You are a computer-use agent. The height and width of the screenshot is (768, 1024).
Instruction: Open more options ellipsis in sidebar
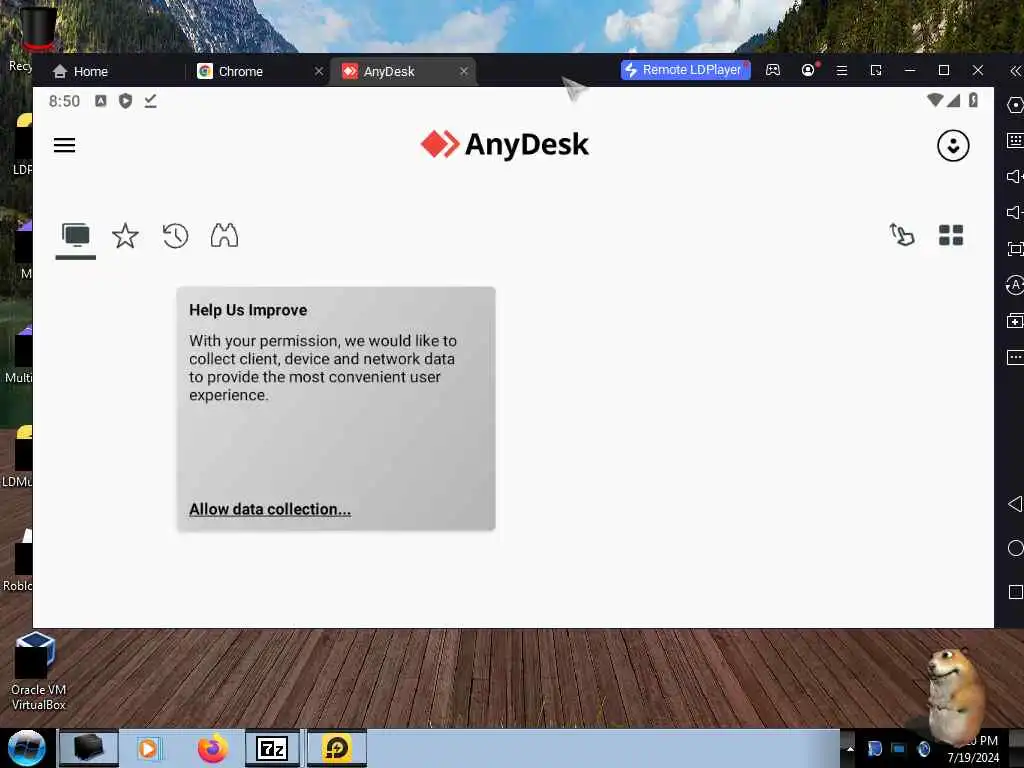tap(1015, 357)
